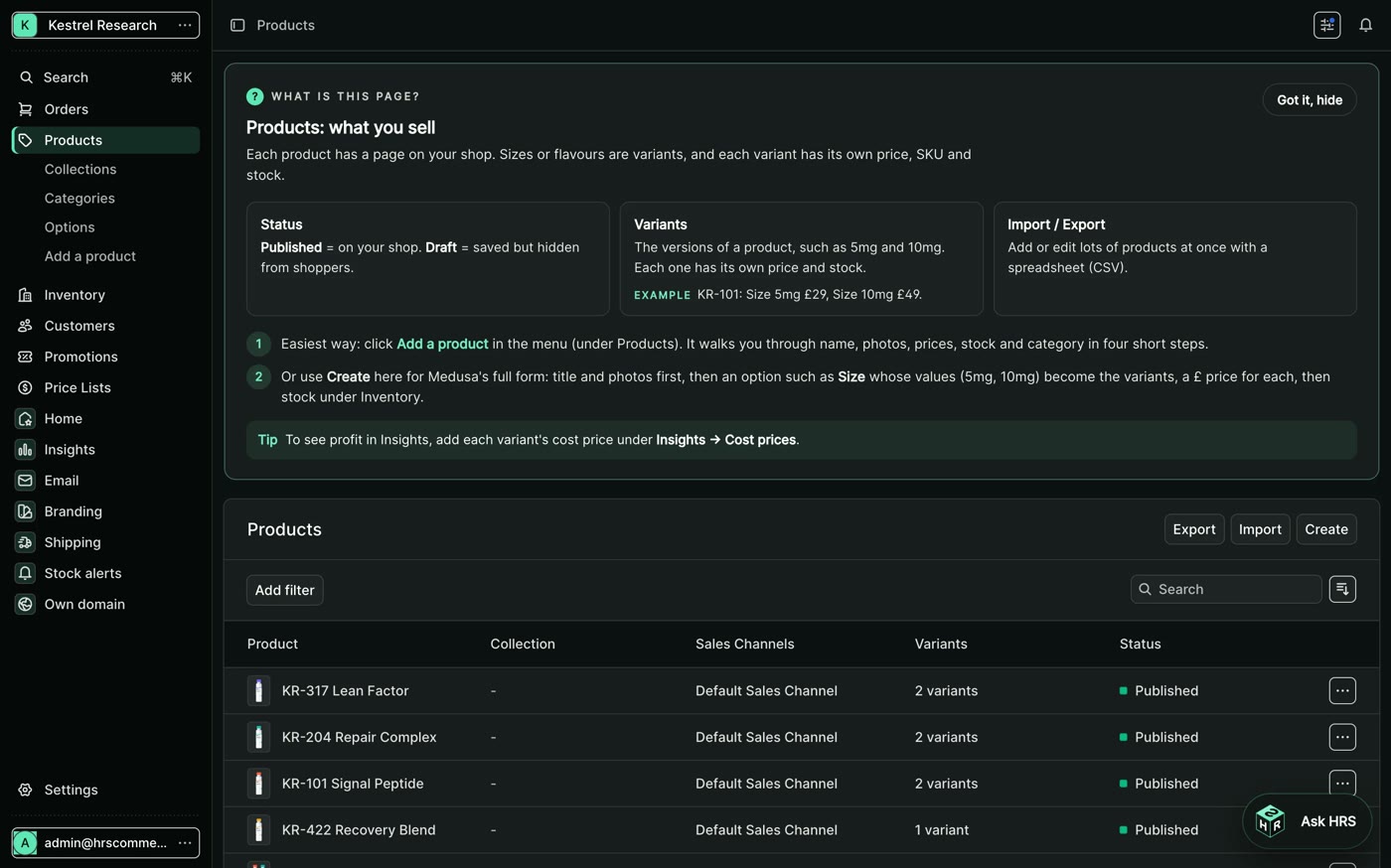
Task: Open Add a product submenu item
Action: point(90,256)
